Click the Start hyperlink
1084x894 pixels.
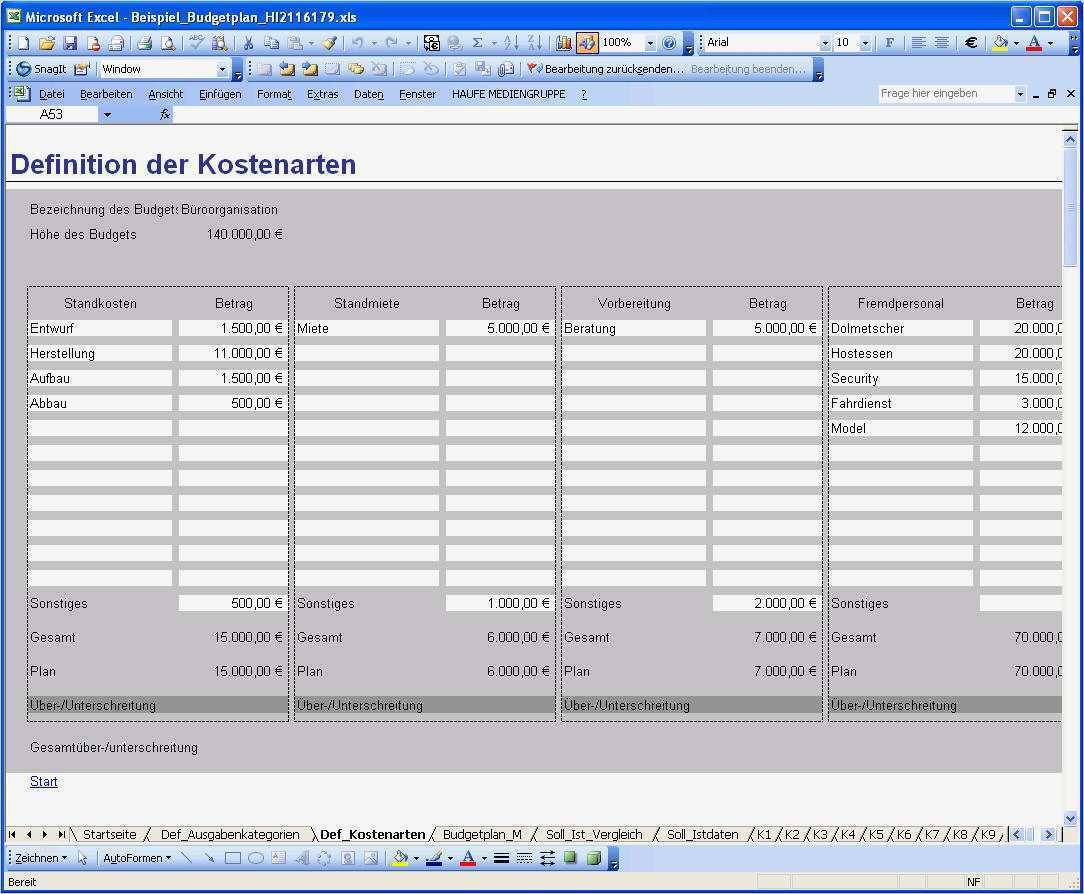pyautogui.click(x=43, y=781)
